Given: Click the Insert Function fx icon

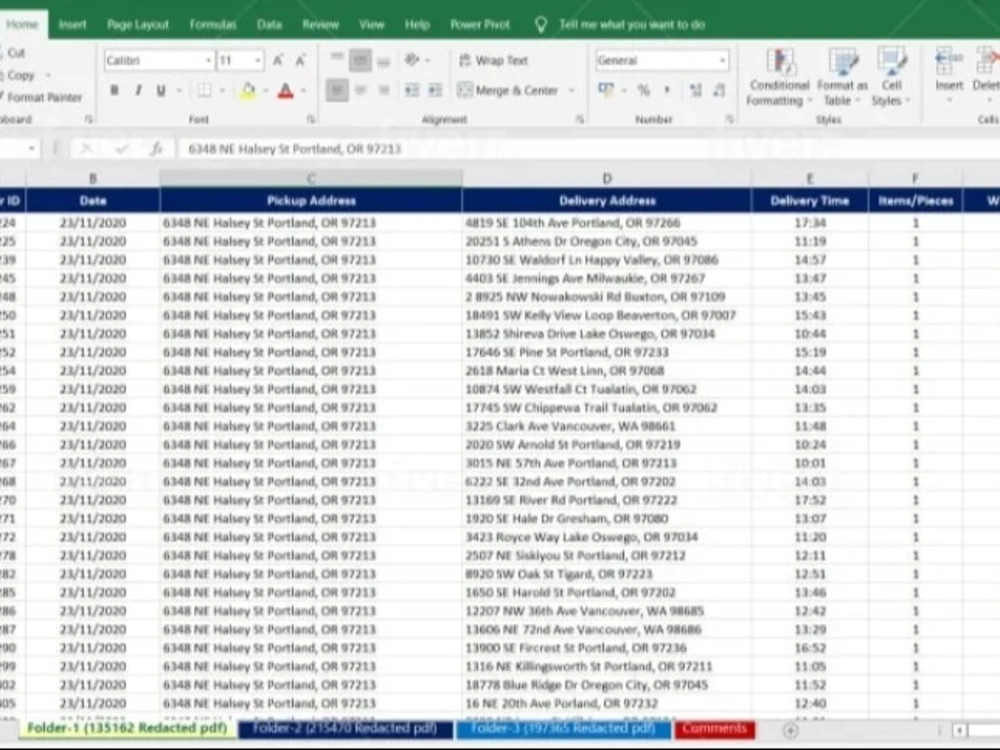Looking at the screenshot, I should pyautogui.click(x=156, y=149).
